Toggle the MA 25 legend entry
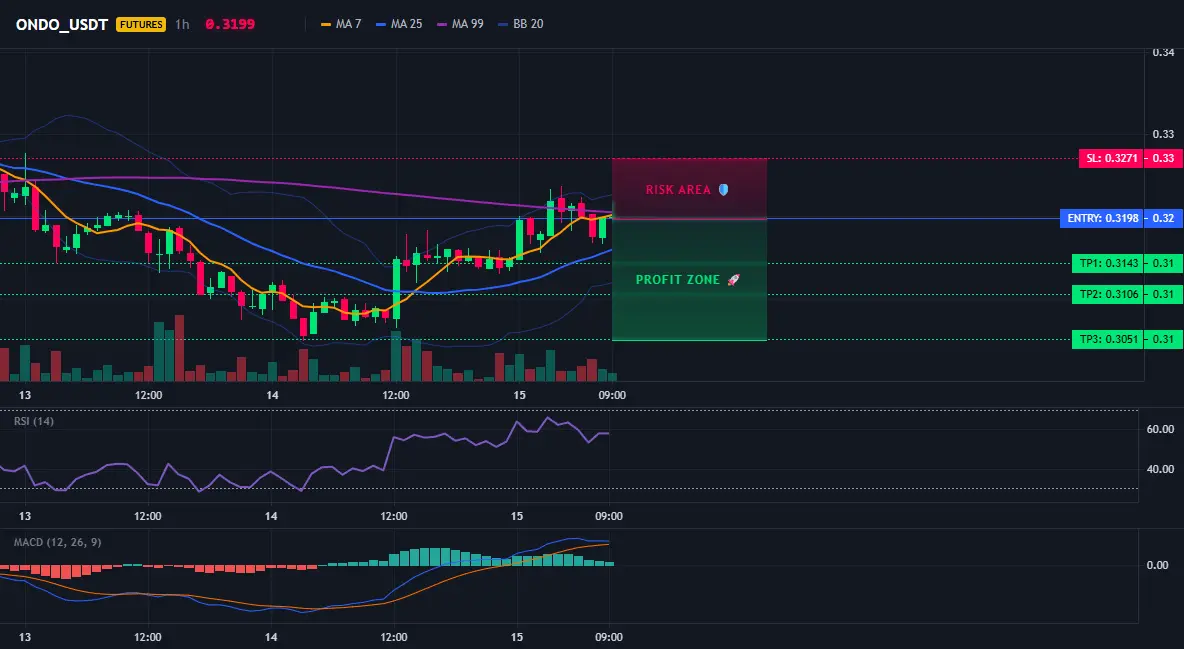The image size is (1184, 649). tap(399, 24)
